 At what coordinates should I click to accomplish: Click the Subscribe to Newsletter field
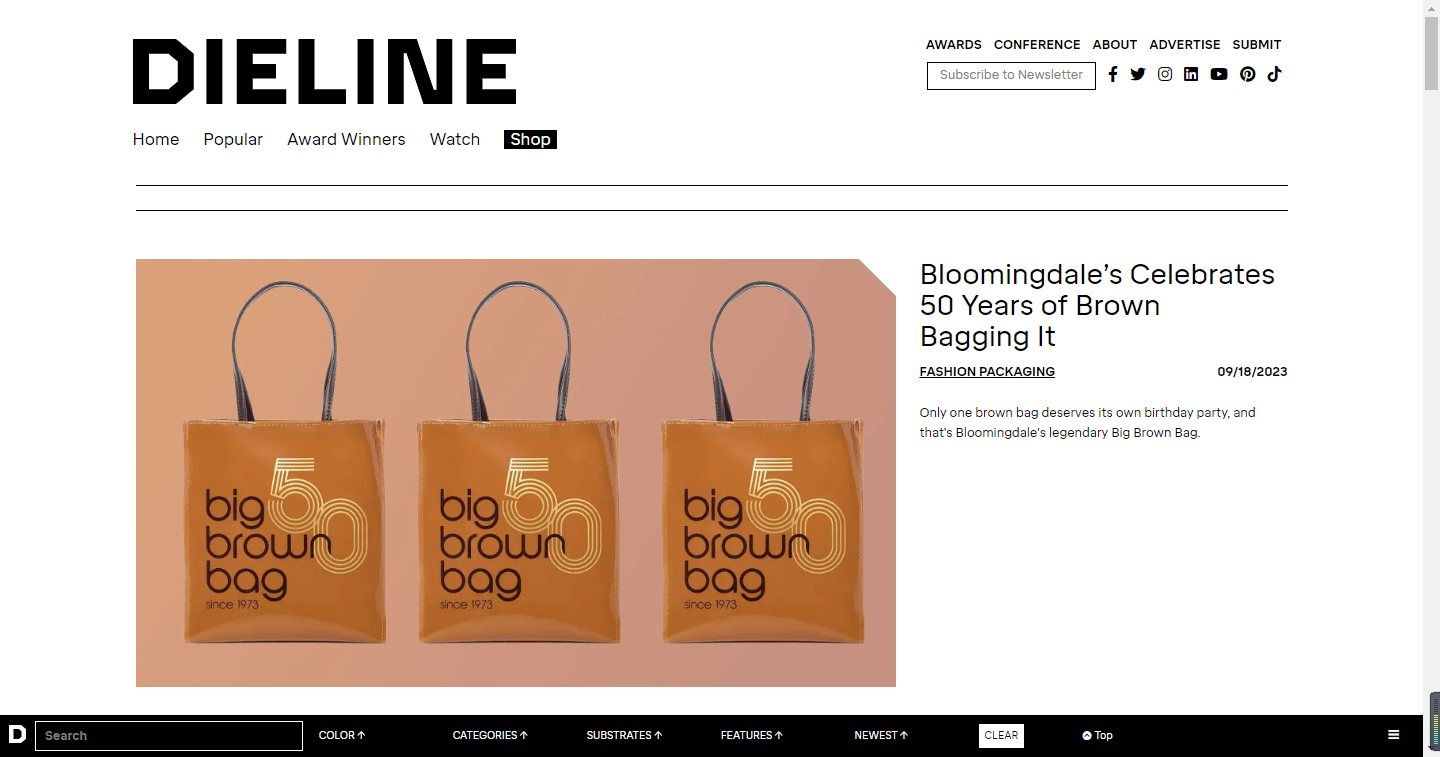click(x=1011, y=75)
